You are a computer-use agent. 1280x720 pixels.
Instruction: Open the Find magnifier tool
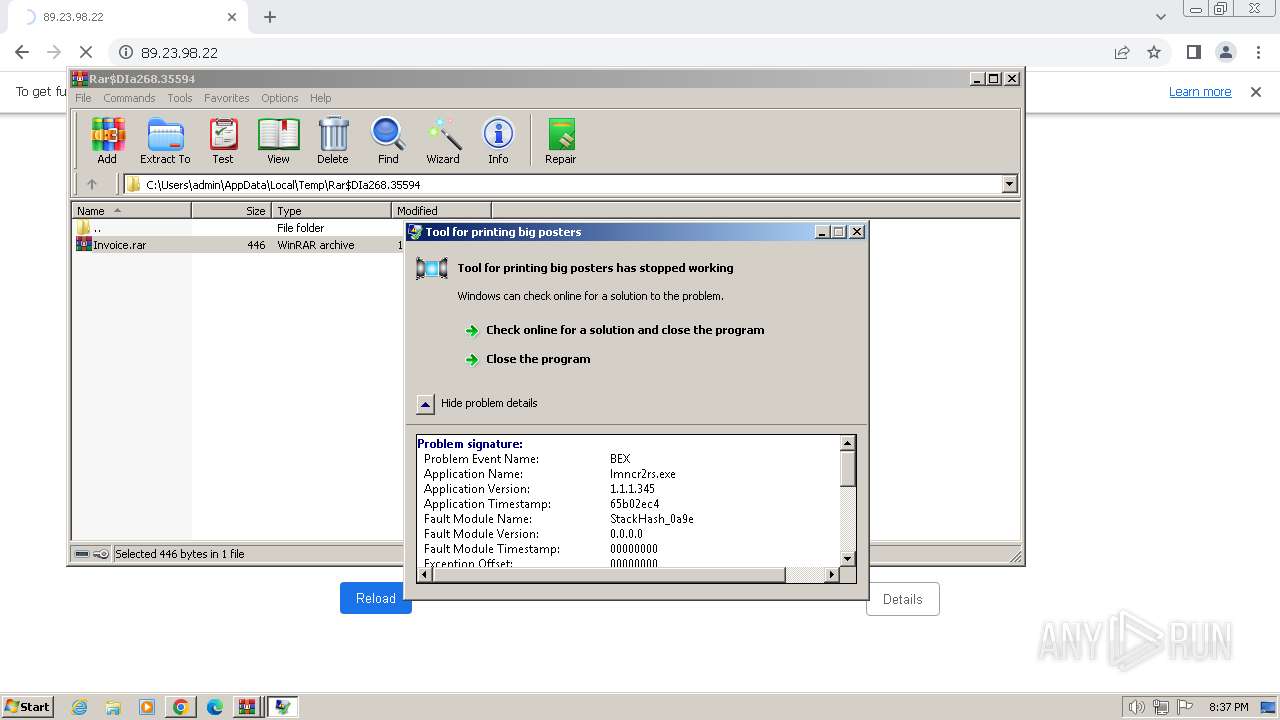pos(388,140)
